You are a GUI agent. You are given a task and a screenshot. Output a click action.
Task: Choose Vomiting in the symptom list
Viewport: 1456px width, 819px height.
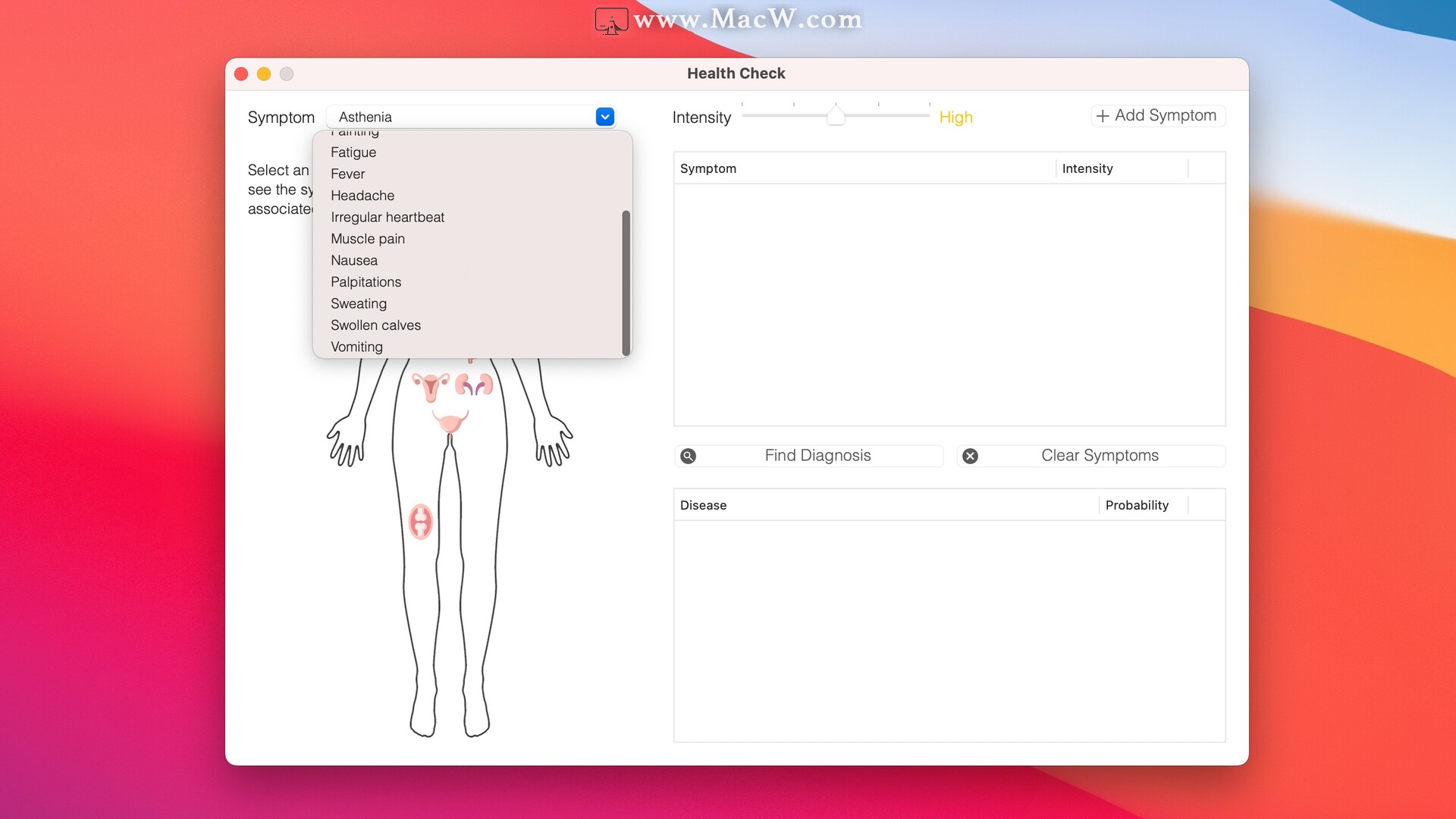(x=356, y=347)
